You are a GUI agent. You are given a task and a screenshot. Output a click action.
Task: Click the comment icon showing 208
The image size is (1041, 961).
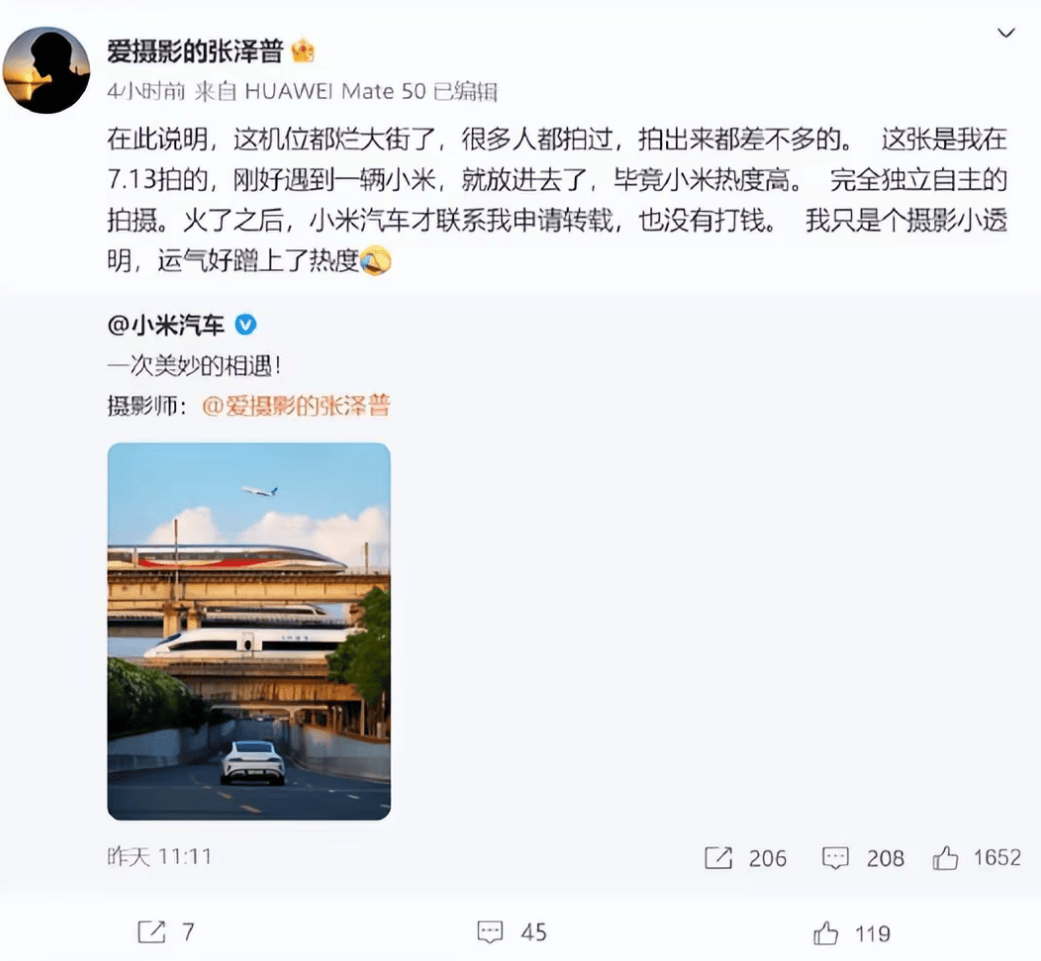tap(835, 857)
